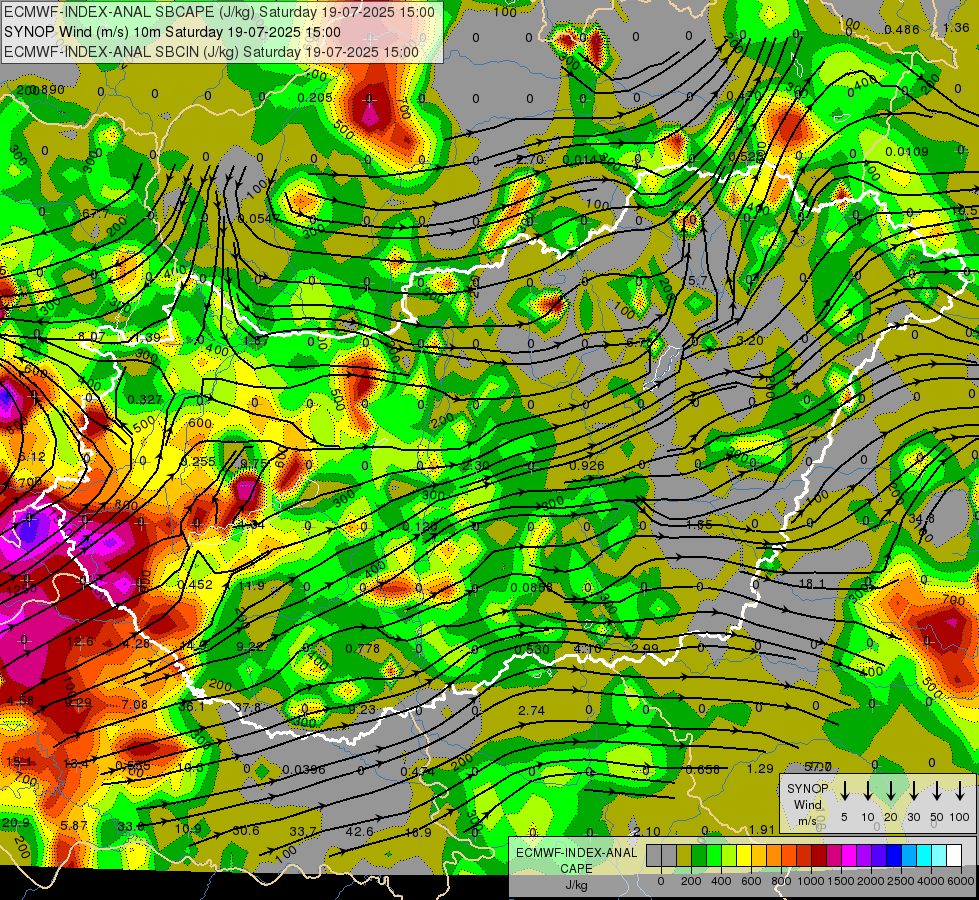Click the 1.65 value on the map
This screenshot has height=900, width=979.
(x=699, y=525)
